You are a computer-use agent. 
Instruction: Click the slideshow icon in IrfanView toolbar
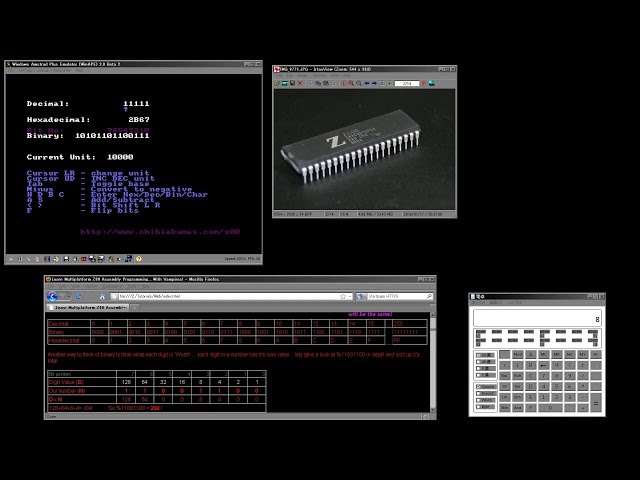(285, 83)
